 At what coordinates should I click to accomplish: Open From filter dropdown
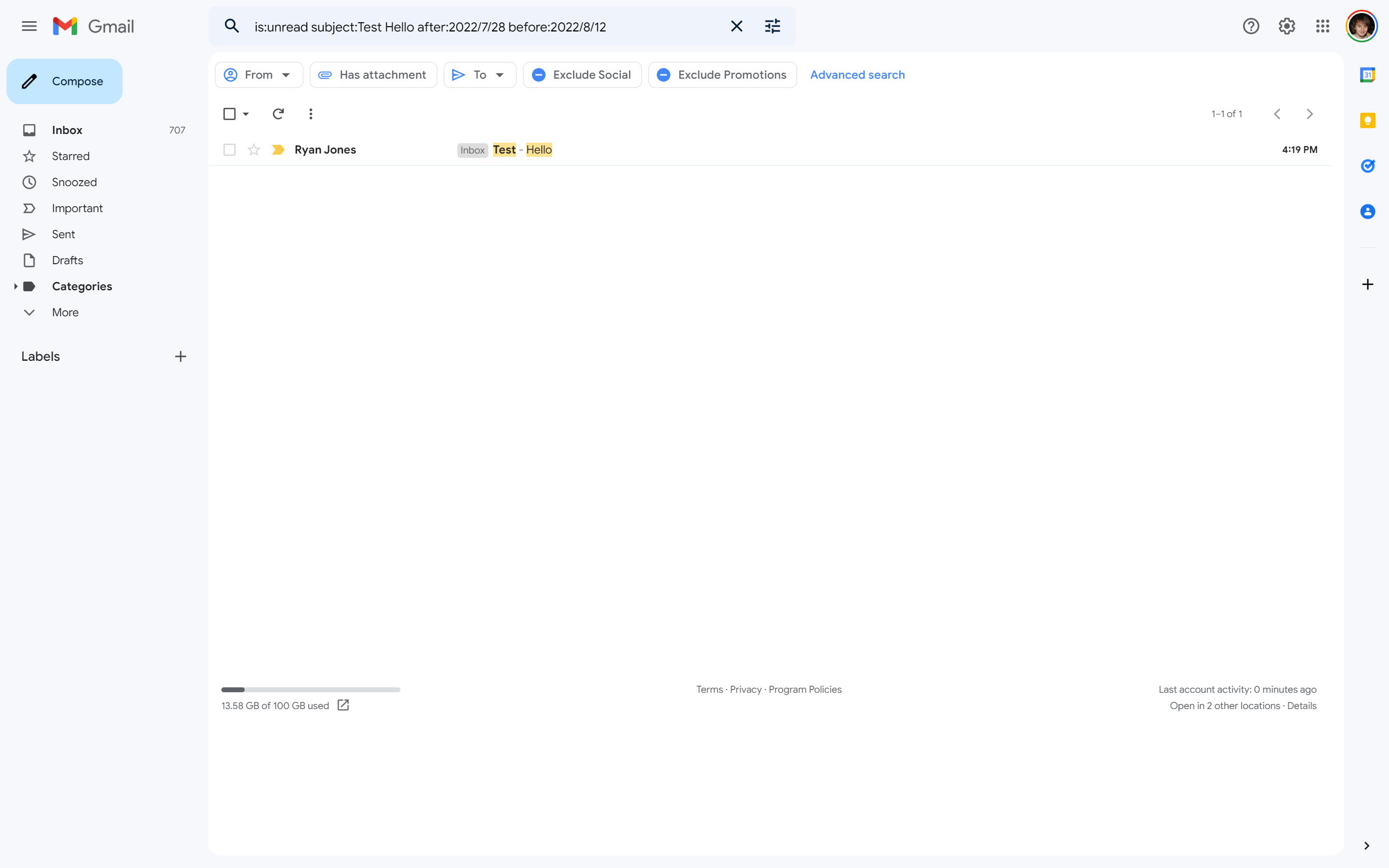[259, 75]
